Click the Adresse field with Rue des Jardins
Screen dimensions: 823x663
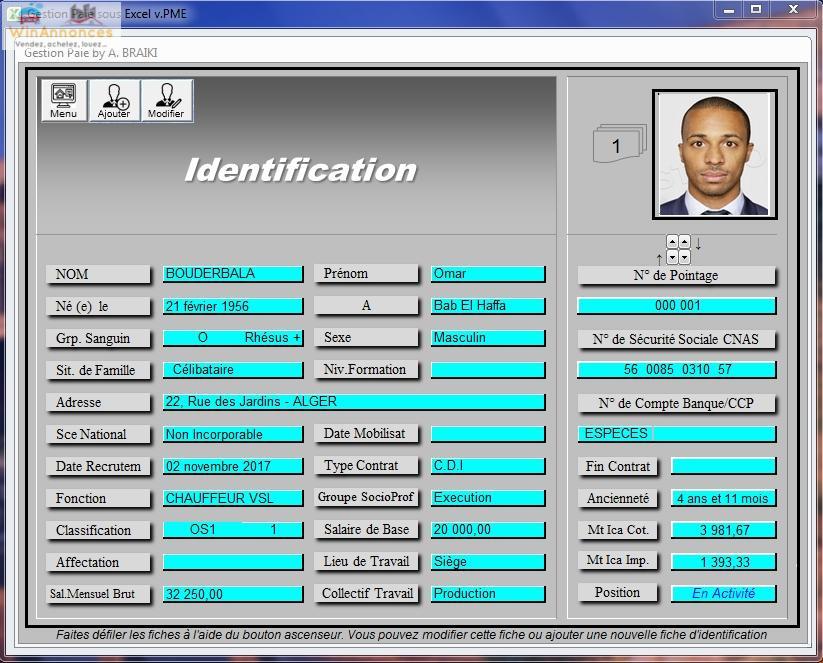354,402
